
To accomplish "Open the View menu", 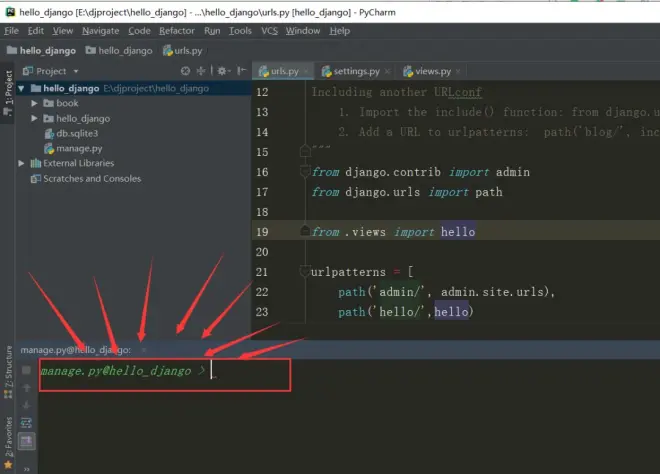I will pyautogui.click(x=63, y=31).
